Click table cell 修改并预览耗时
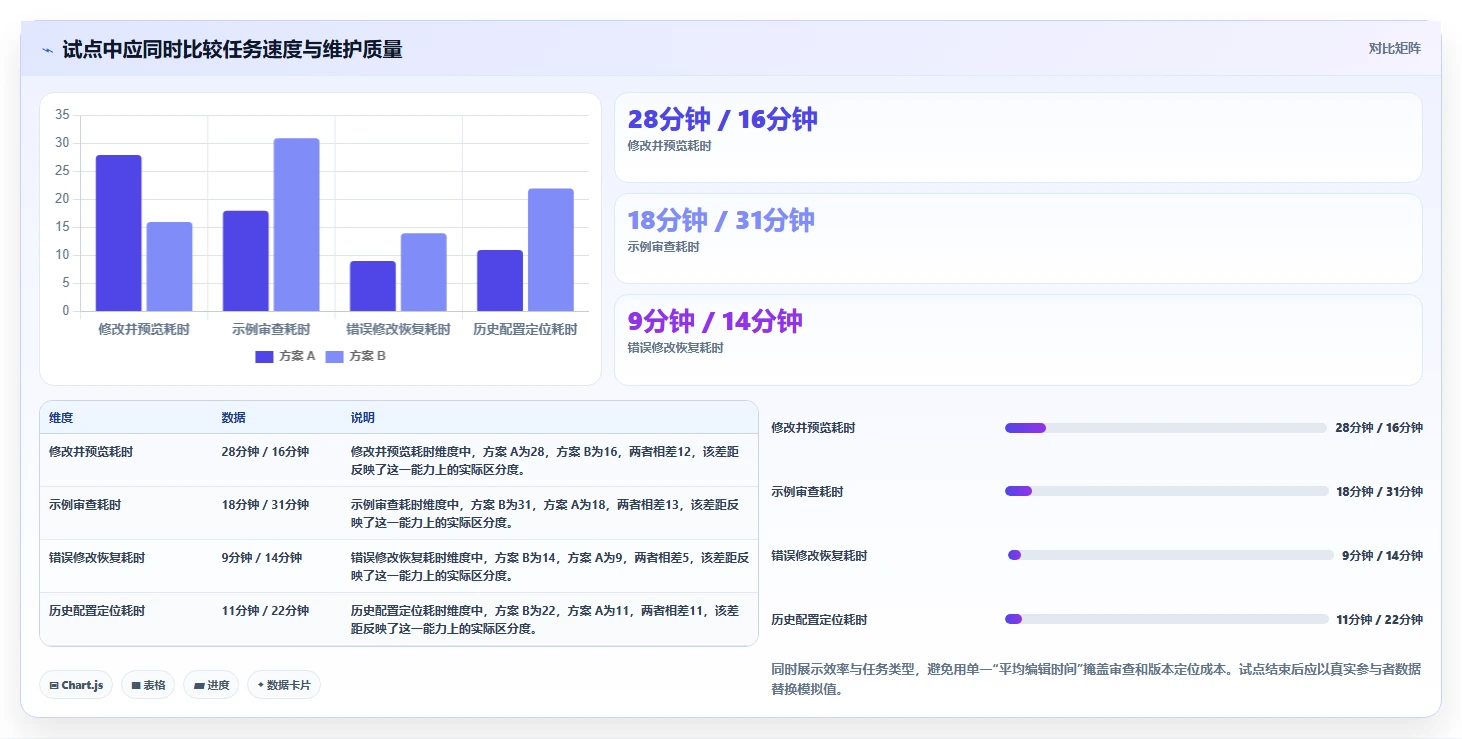The height and width of the screenshot is (739, 1462). pos(91,452)
